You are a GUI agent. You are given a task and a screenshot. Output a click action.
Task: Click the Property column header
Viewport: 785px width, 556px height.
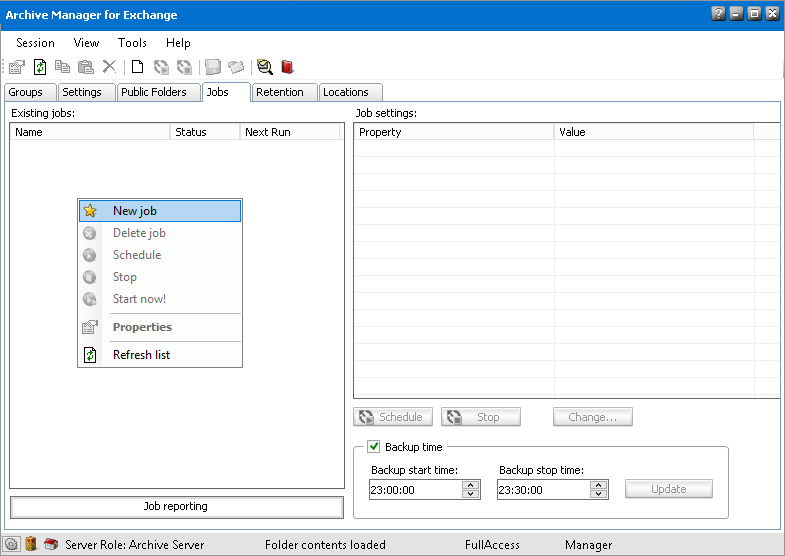[x=454, y=132]
